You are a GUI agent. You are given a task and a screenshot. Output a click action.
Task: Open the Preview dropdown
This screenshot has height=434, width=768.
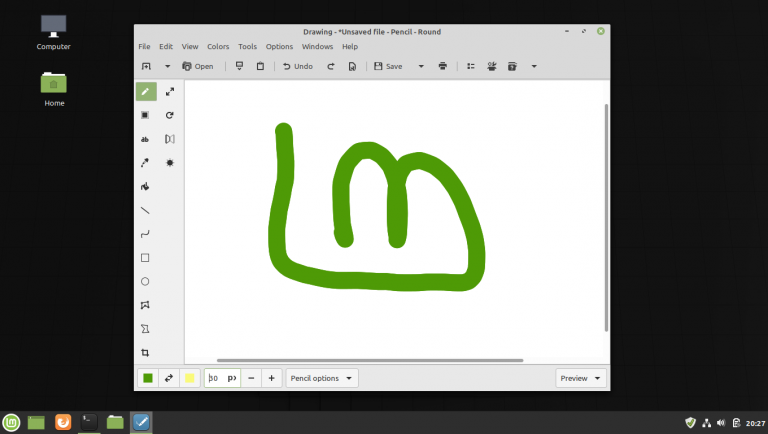tap(580, 378)
